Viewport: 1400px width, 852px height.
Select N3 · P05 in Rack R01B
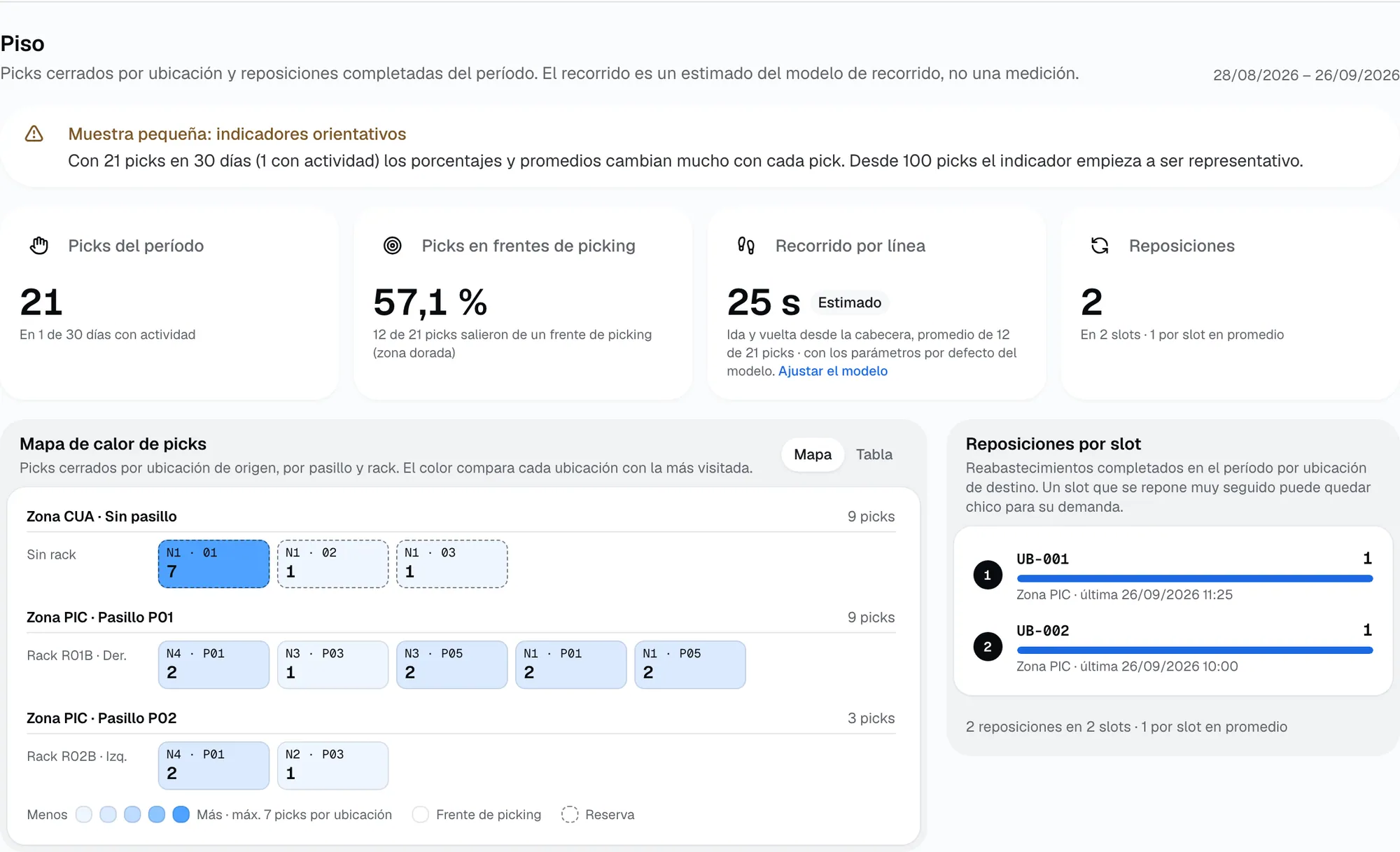451,664
